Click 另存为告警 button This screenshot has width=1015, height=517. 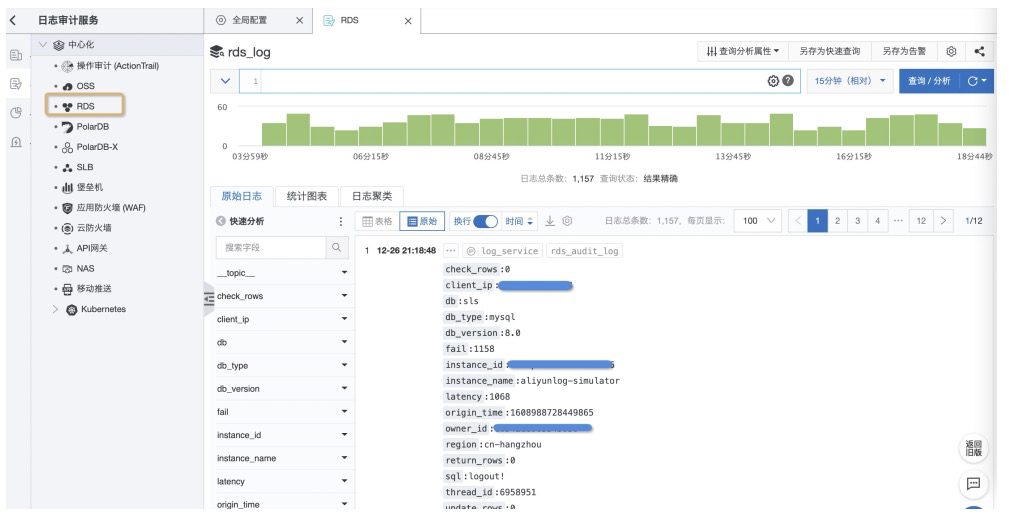pyautogui.click(x=904, y=51)
